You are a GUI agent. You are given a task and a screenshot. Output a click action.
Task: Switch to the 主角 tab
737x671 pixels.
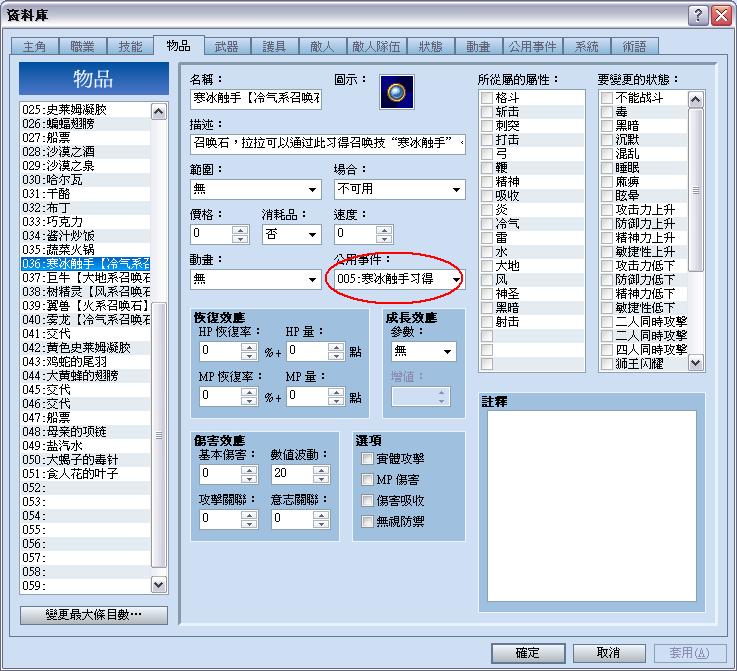(x=35, y=47)
